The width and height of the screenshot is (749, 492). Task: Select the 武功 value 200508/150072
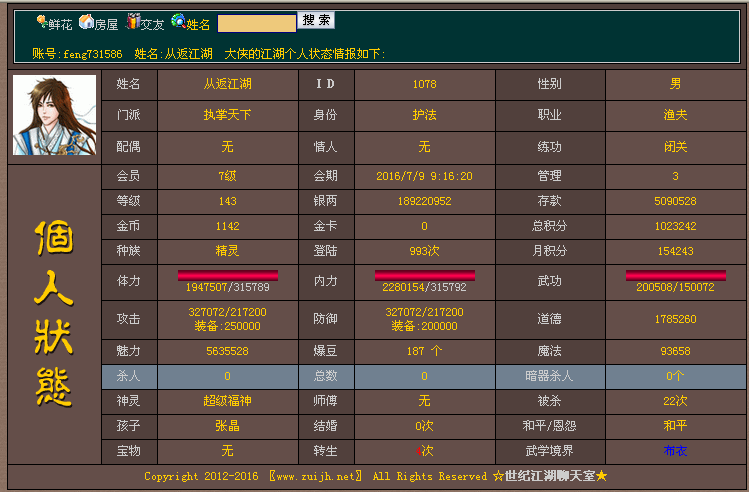(x=675, y=287)
